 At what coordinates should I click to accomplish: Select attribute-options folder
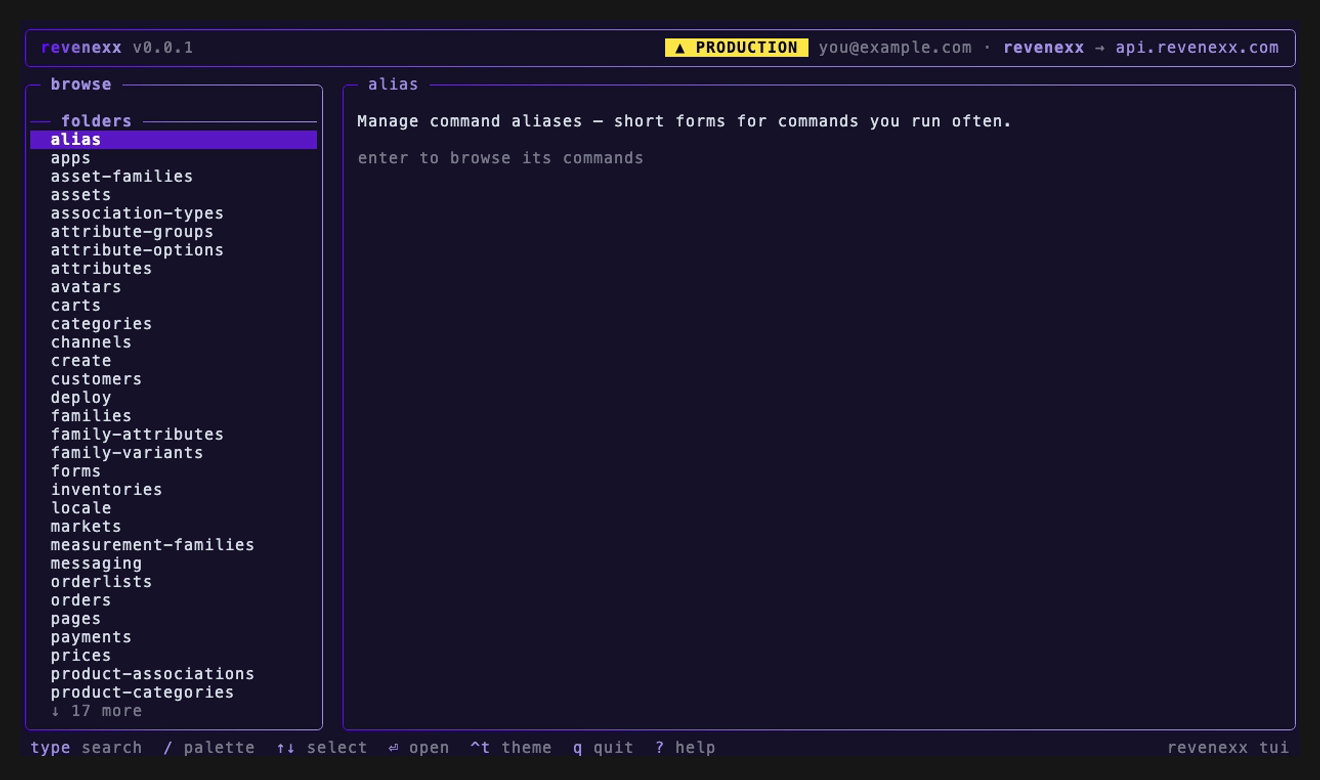point(173,250)
